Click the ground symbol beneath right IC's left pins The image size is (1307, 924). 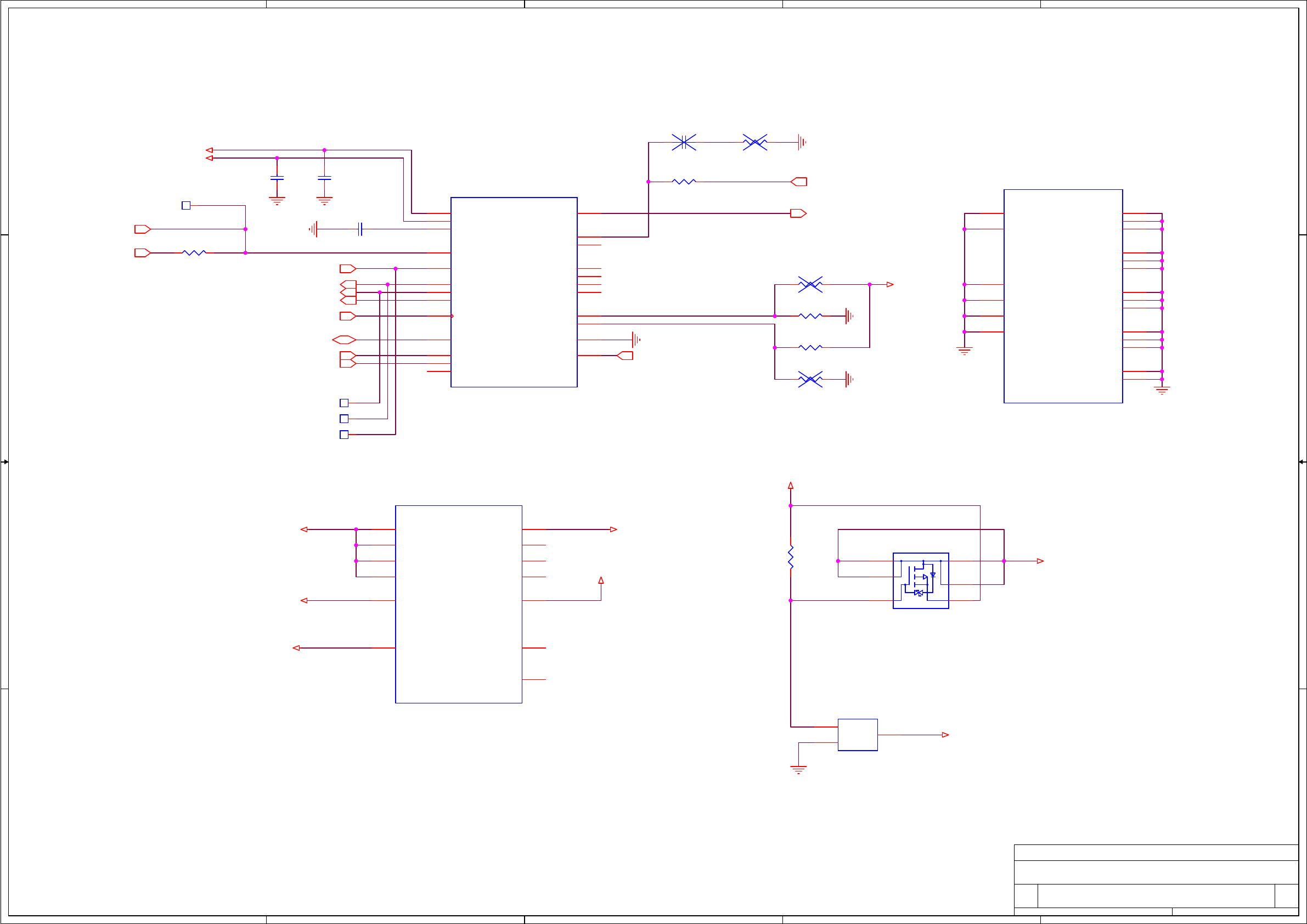point(964,351)
